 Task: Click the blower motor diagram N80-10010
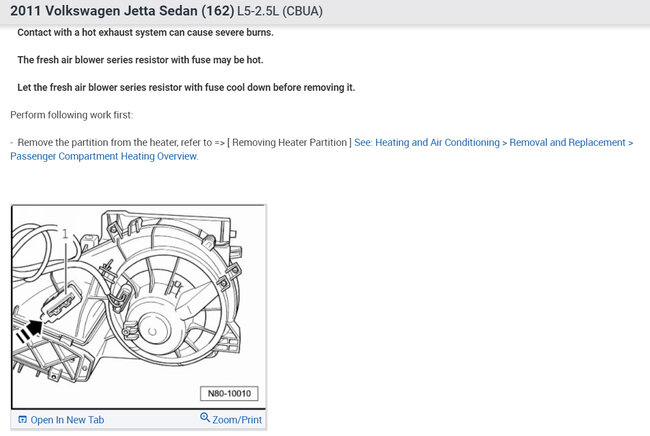tap(138, 307)
